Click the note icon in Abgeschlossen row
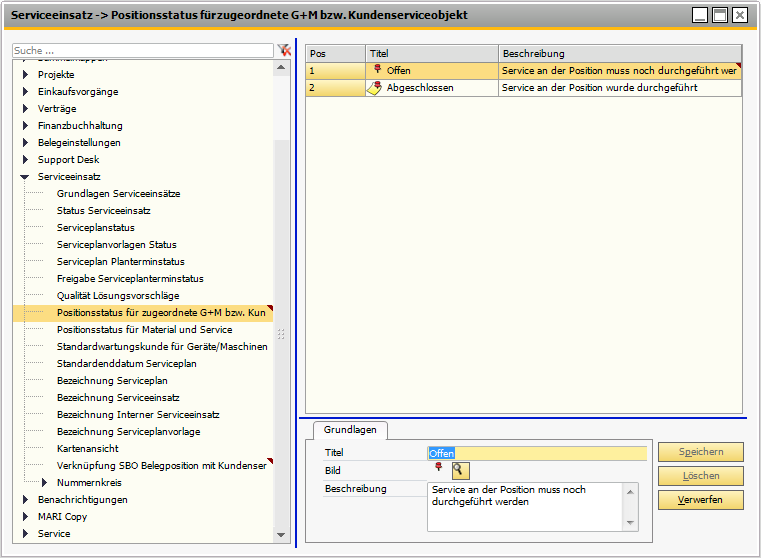This screenshot has width=761, height=558. point(375,88)
